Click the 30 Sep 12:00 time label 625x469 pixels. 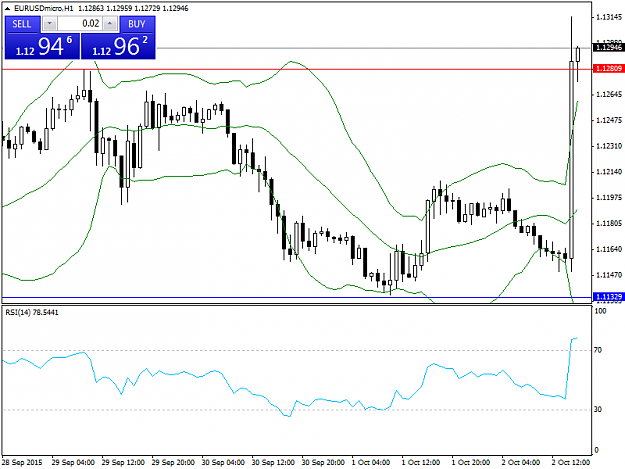(x=273, y=462)
